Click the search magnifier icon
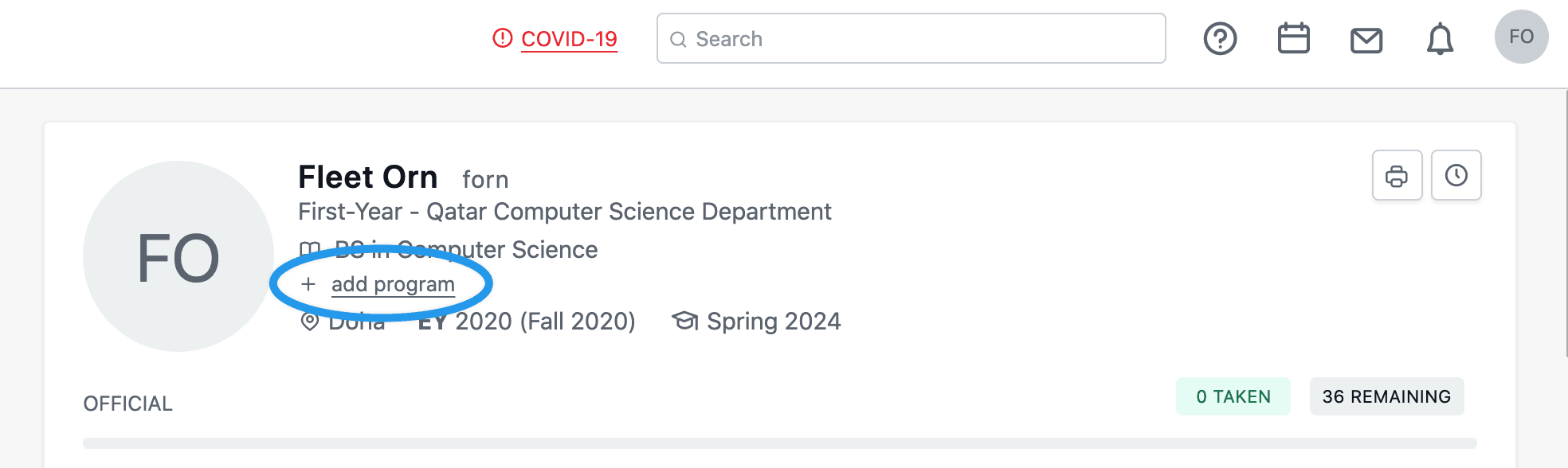The image size is (1568, 468). 678,40
